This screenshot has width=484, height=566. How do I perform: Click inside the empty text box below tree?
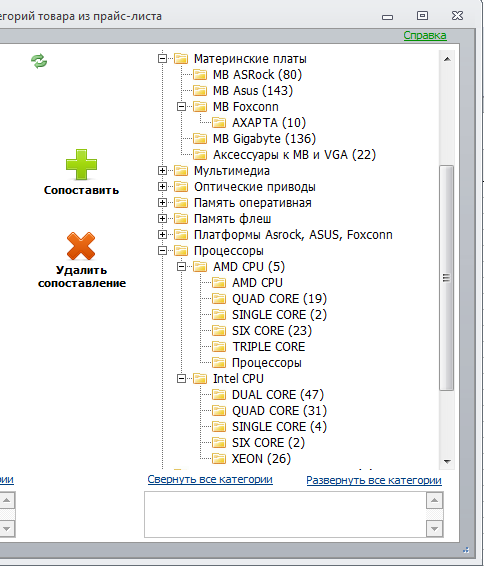pos(285,514)
